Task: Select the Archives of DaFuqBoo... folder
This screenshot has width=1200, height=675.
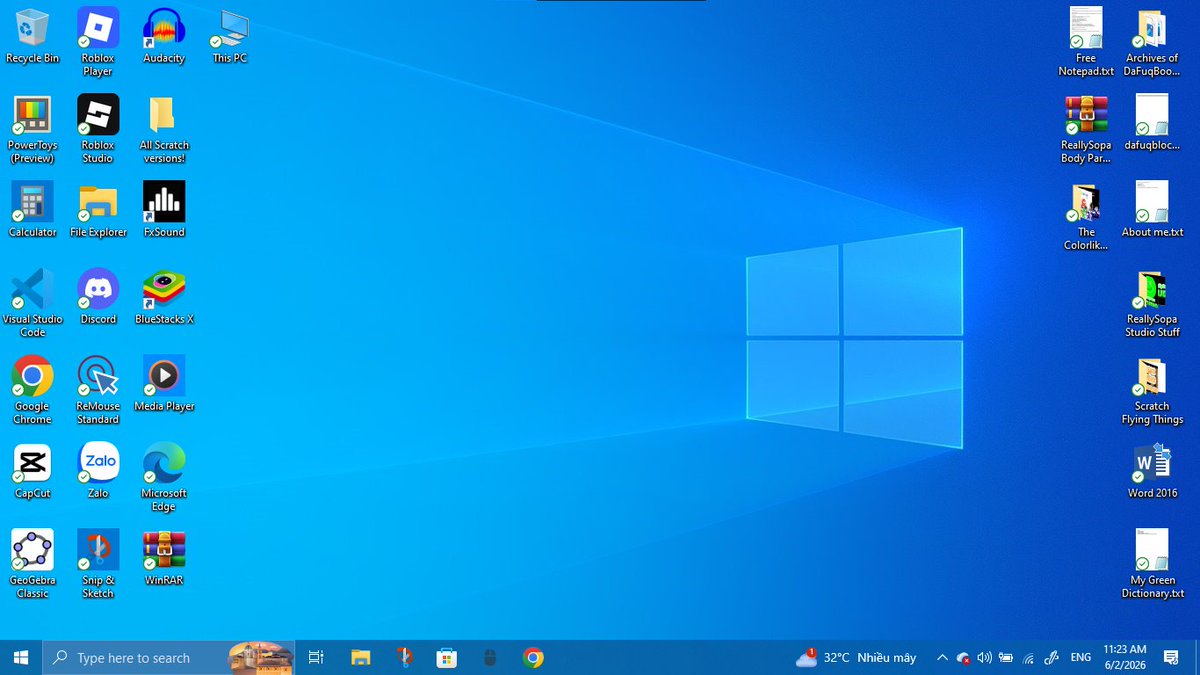Action: [1152, 42]
